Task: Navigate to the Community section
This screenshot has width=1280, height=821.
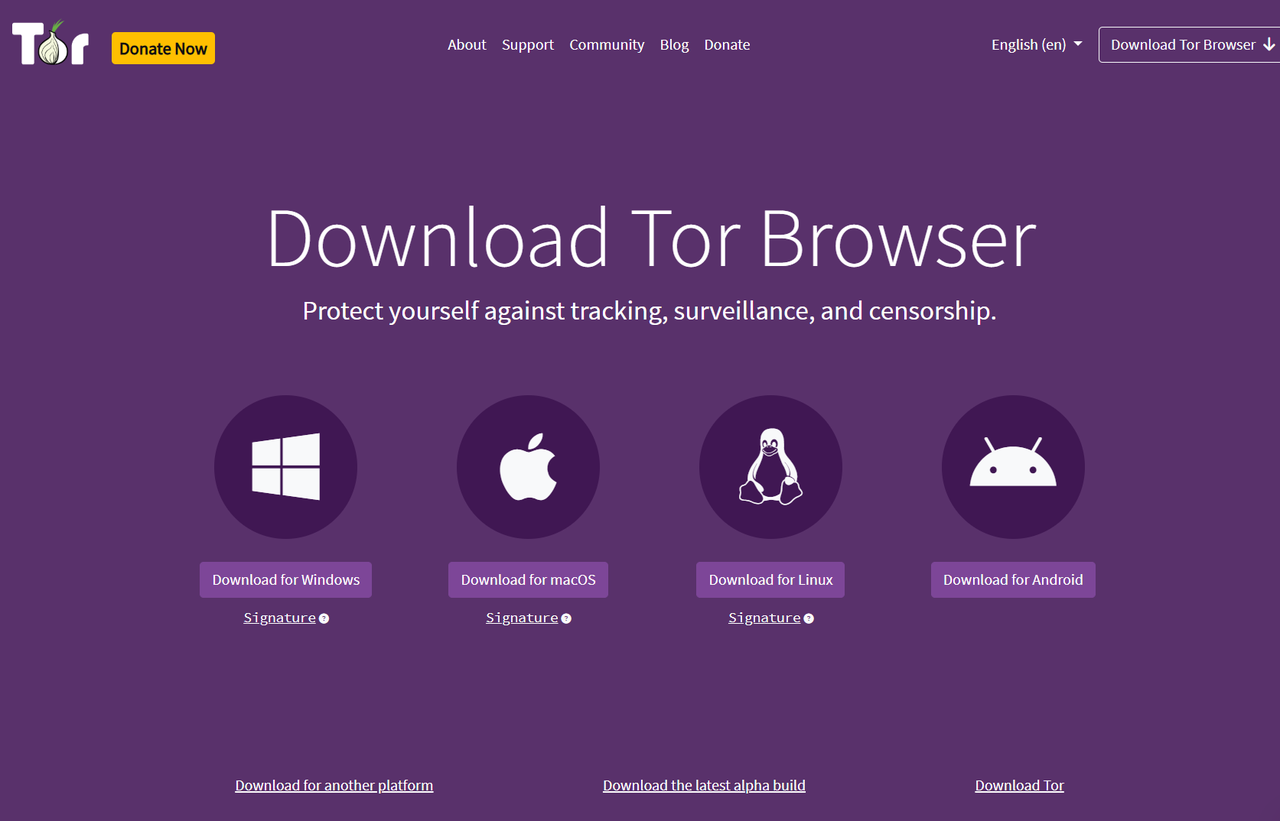Action: tap(606, 44)
